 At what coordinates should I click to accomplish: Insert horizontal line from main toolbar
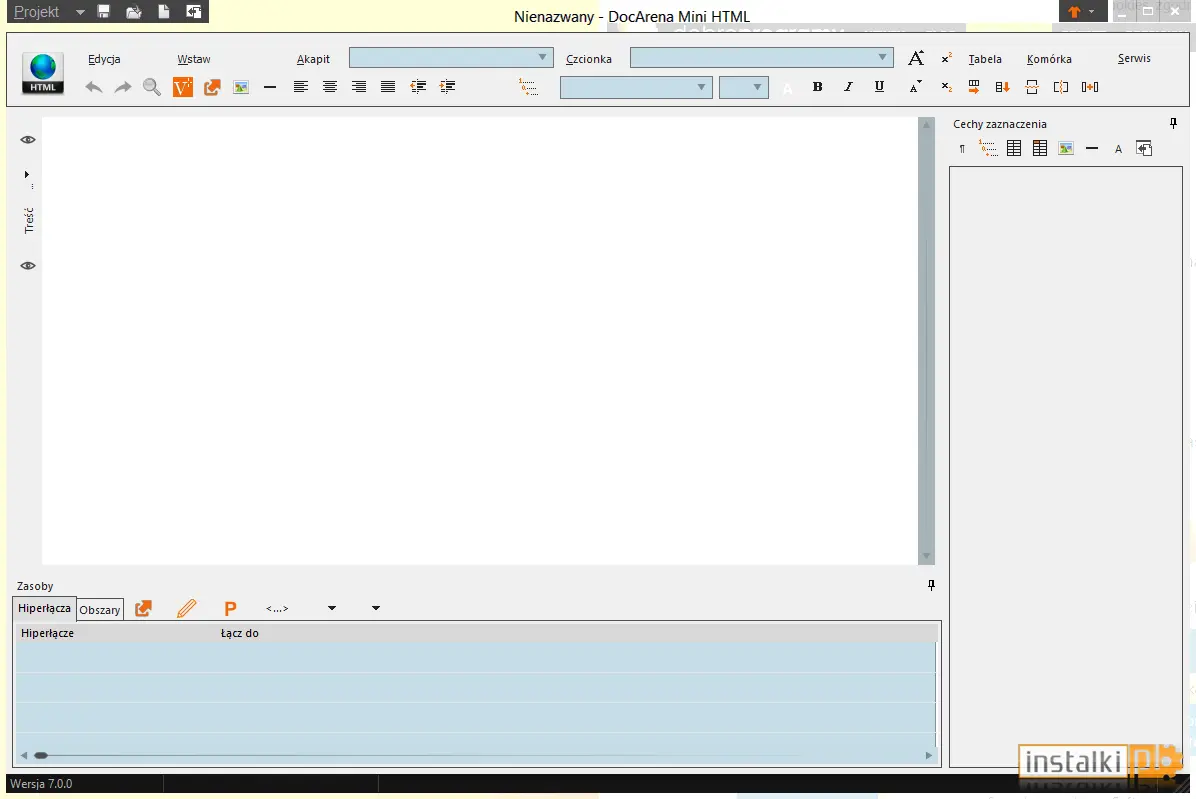pos(269,87)
